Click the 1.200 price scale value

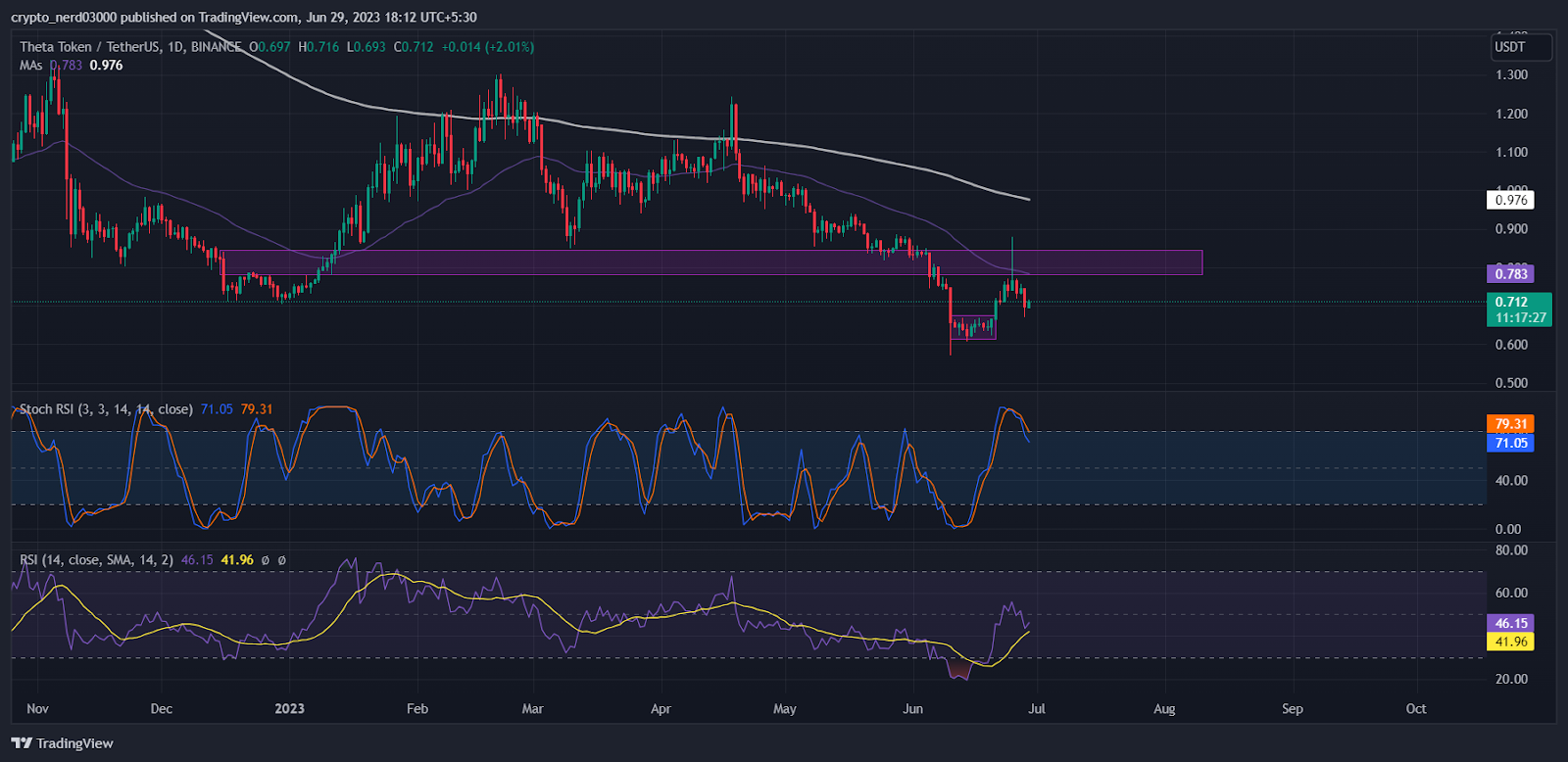1511,114
